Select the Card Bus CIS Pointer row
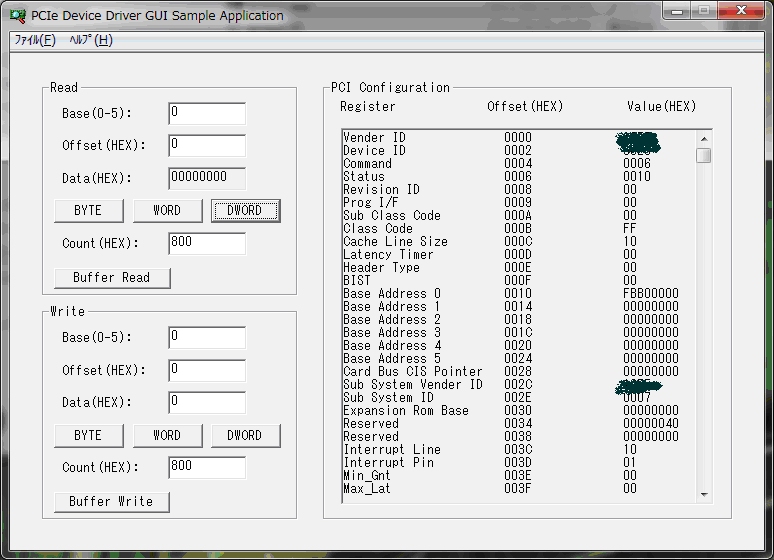The height and width of the screenshot is (560, 774). point(519,371)
